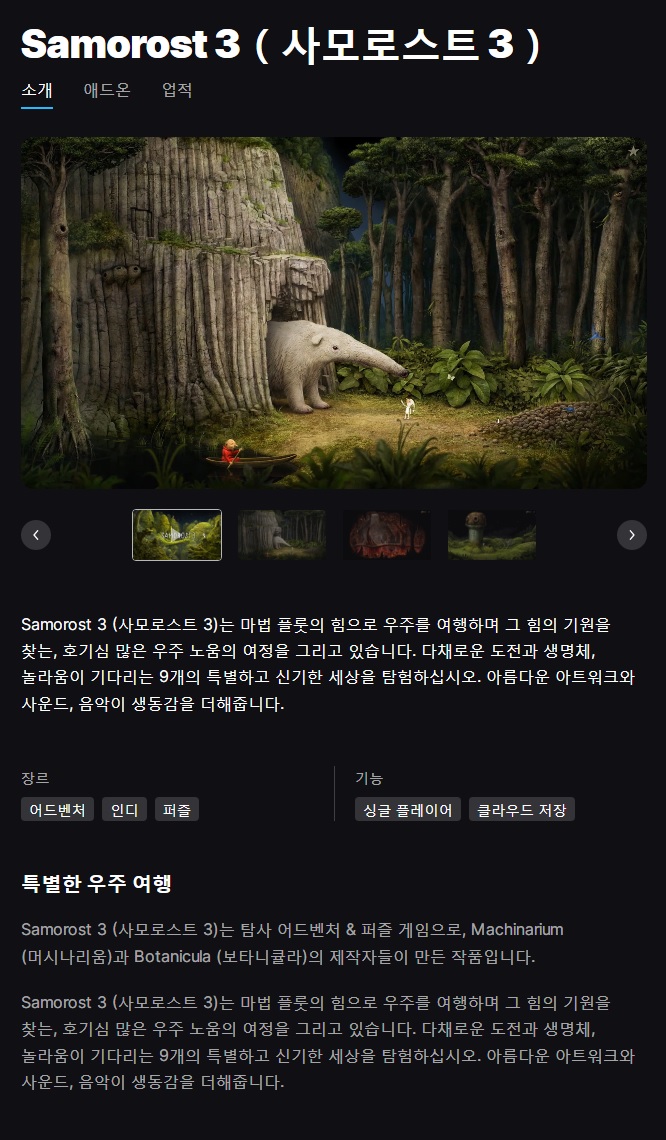Click the 클라우드 저장 feature tag

click(522, 809)
